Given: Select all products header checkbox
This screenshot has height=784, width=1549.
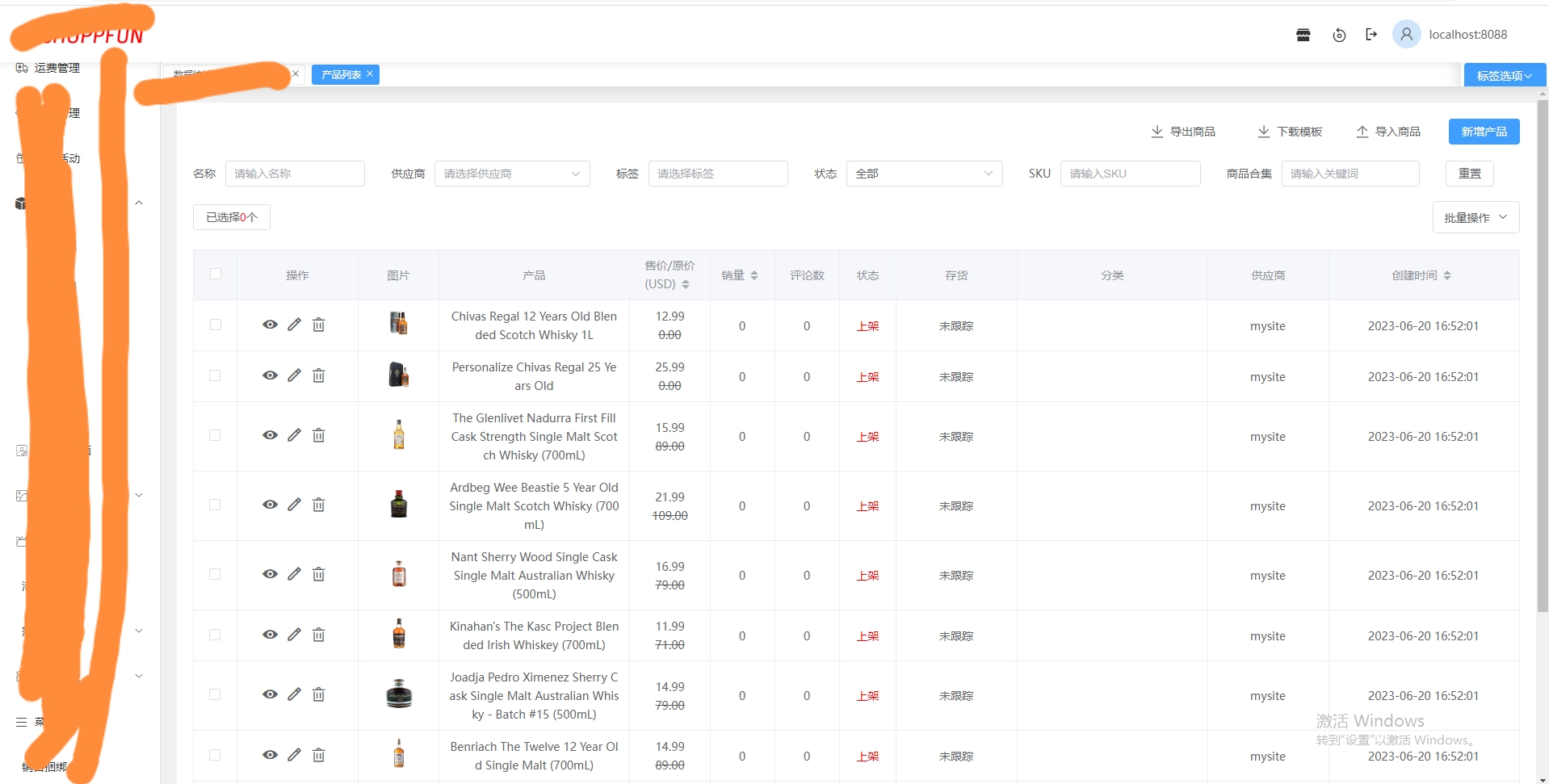Looking at the screenshot, I should [x=216, y=274].
